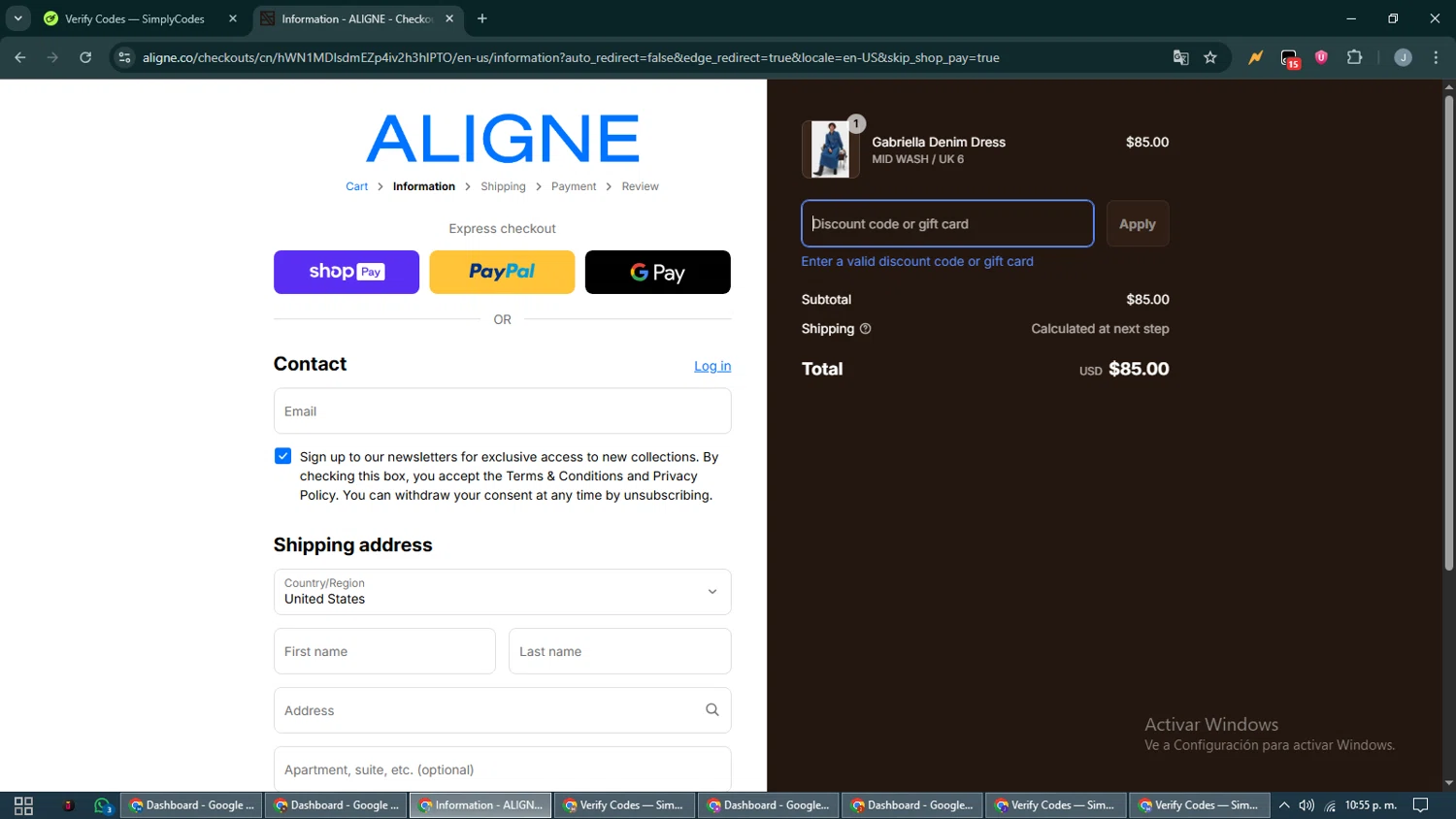1456x819 pixels.
Task: Open the dark red taskbar app icon
Action: (x=68, y=805)
